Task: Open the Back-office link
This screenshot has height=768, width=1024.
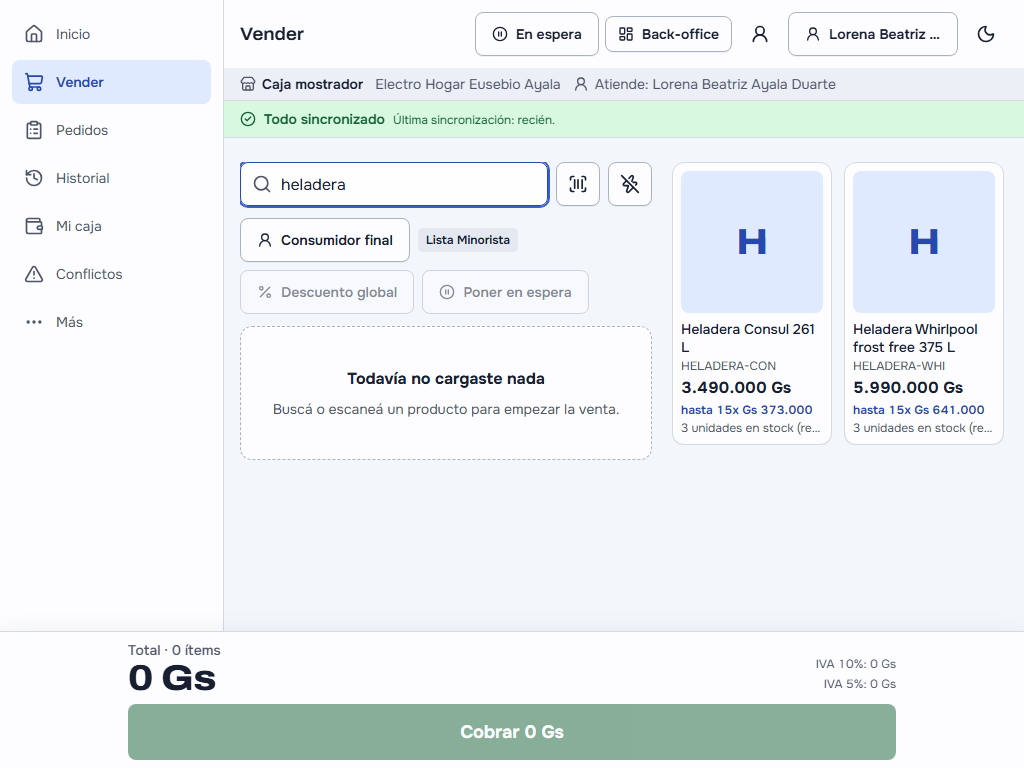Action: point(668,34)
